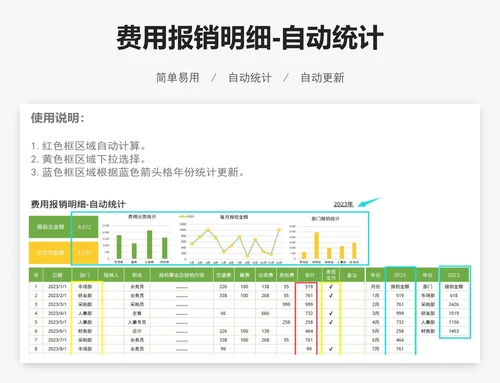Open department dropdown 研发部 in row 2
Image resolution: width=500 pixels, height=383 pixels.
(85, 295)
